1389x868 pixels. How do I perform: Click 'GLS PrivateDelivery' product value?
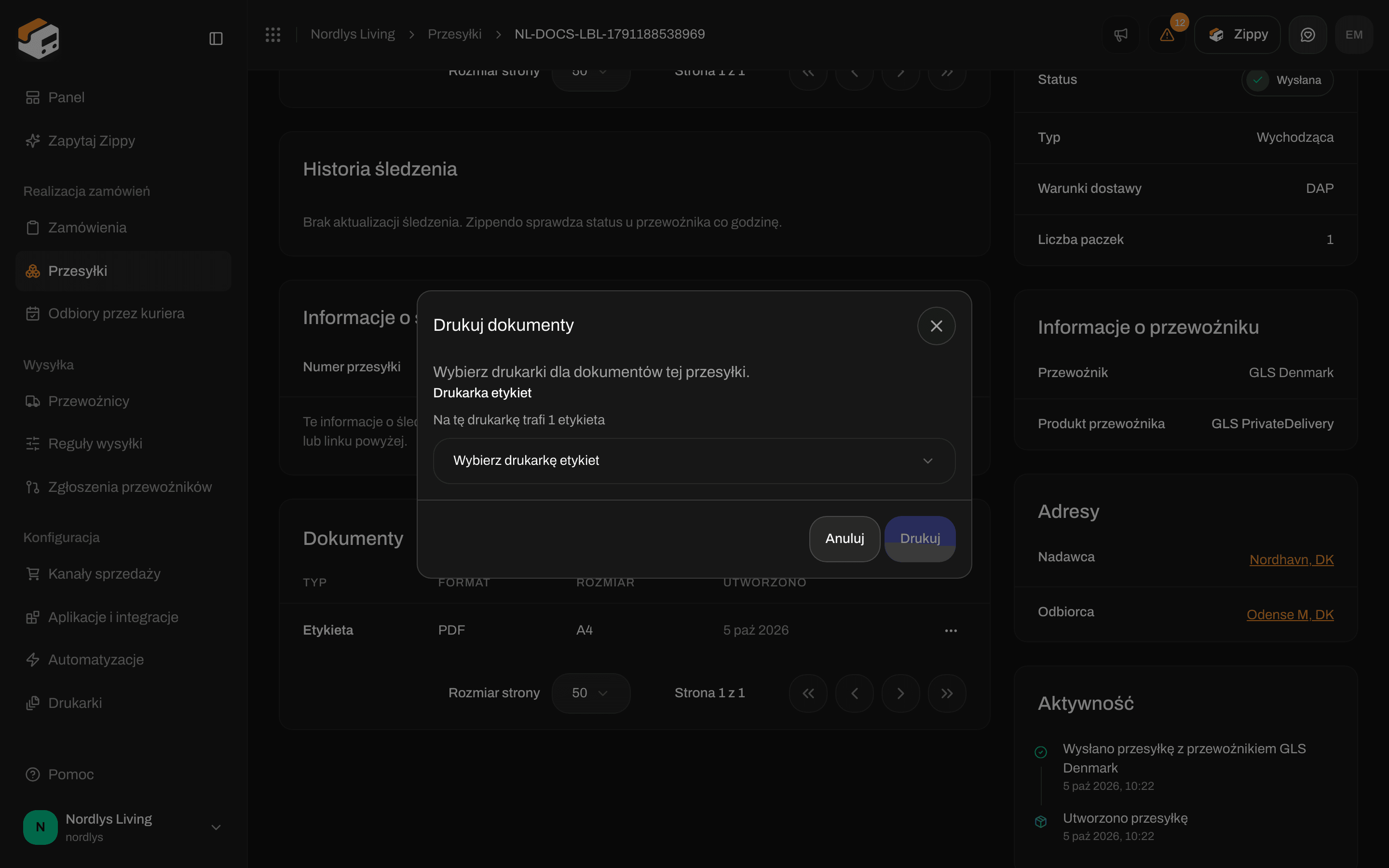tap(1272, 424)
